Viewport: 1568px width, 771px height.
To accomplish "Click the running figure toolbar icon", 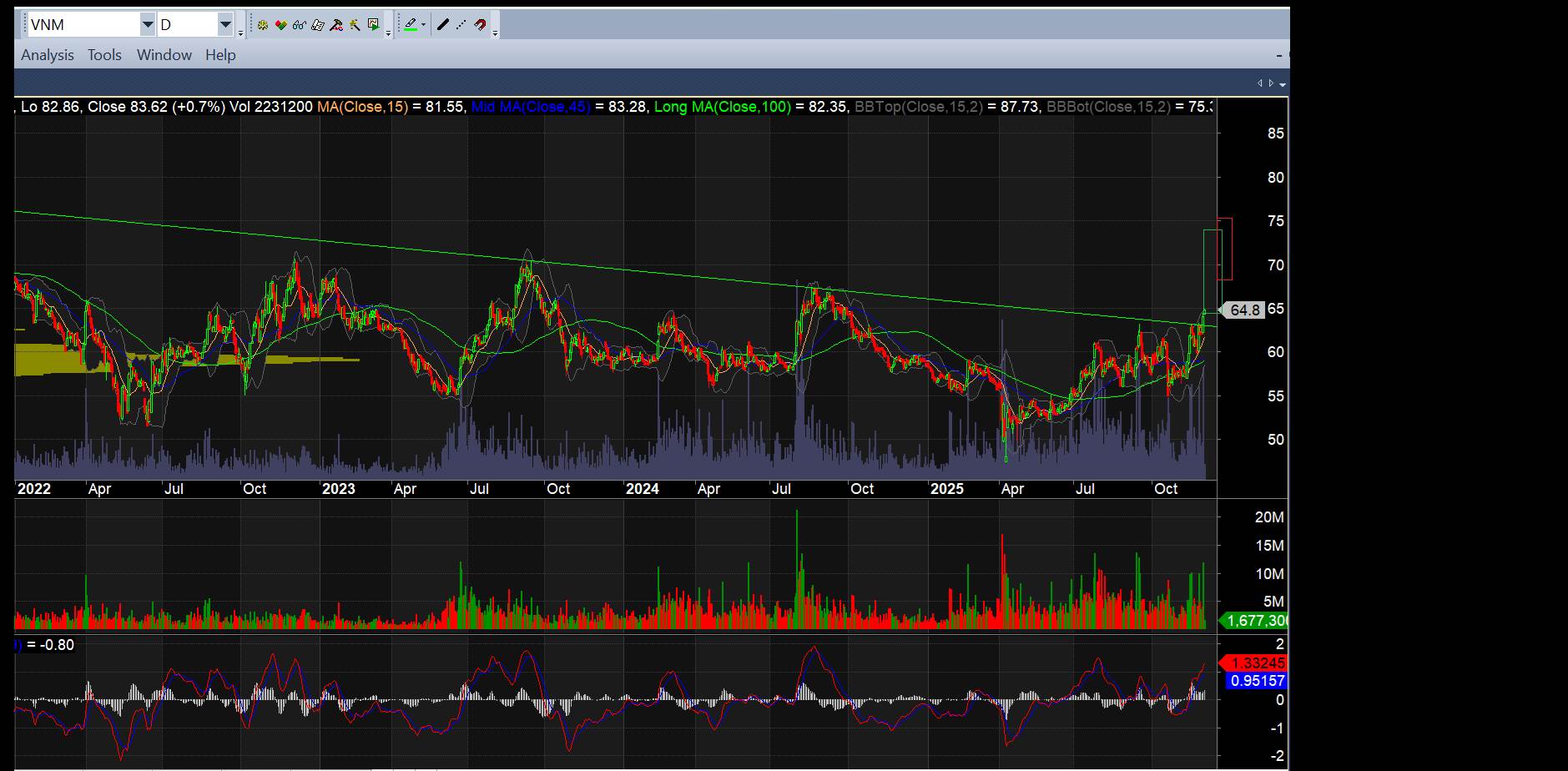I will [x=355, y=25].
